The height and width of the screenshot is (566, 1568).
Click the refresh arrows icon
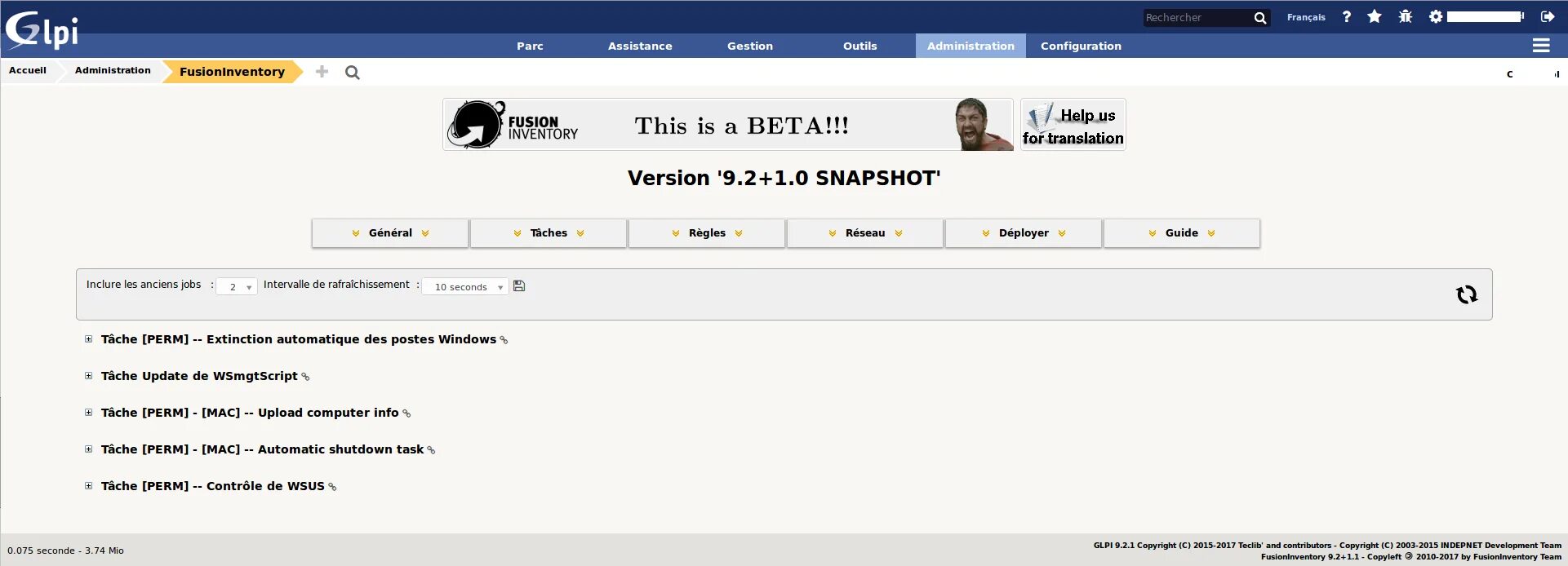(1467, 294)
